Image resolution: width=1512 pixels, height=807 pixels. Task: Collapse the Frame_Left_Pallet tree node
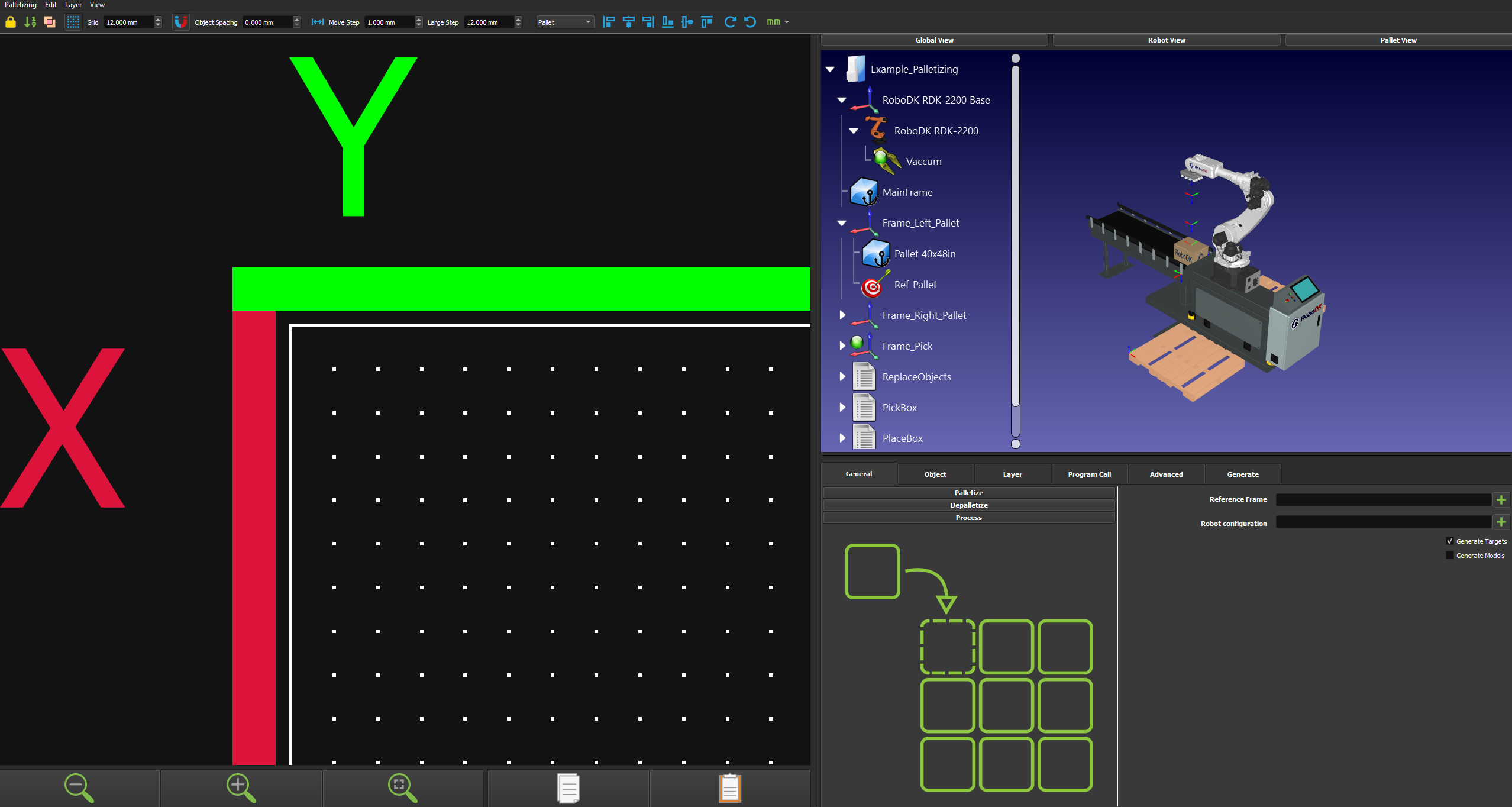pos(842,223)
